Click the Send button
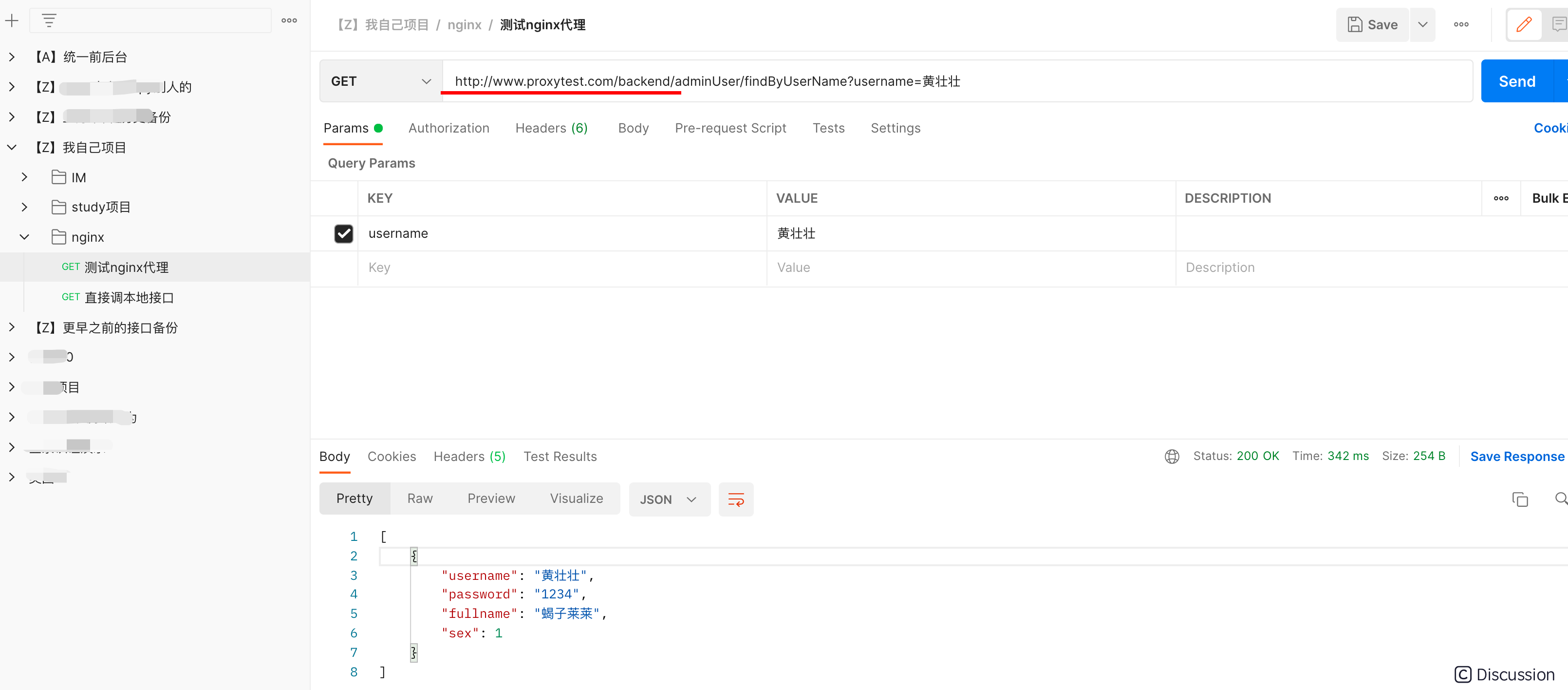 click(x=1517, y=81)
